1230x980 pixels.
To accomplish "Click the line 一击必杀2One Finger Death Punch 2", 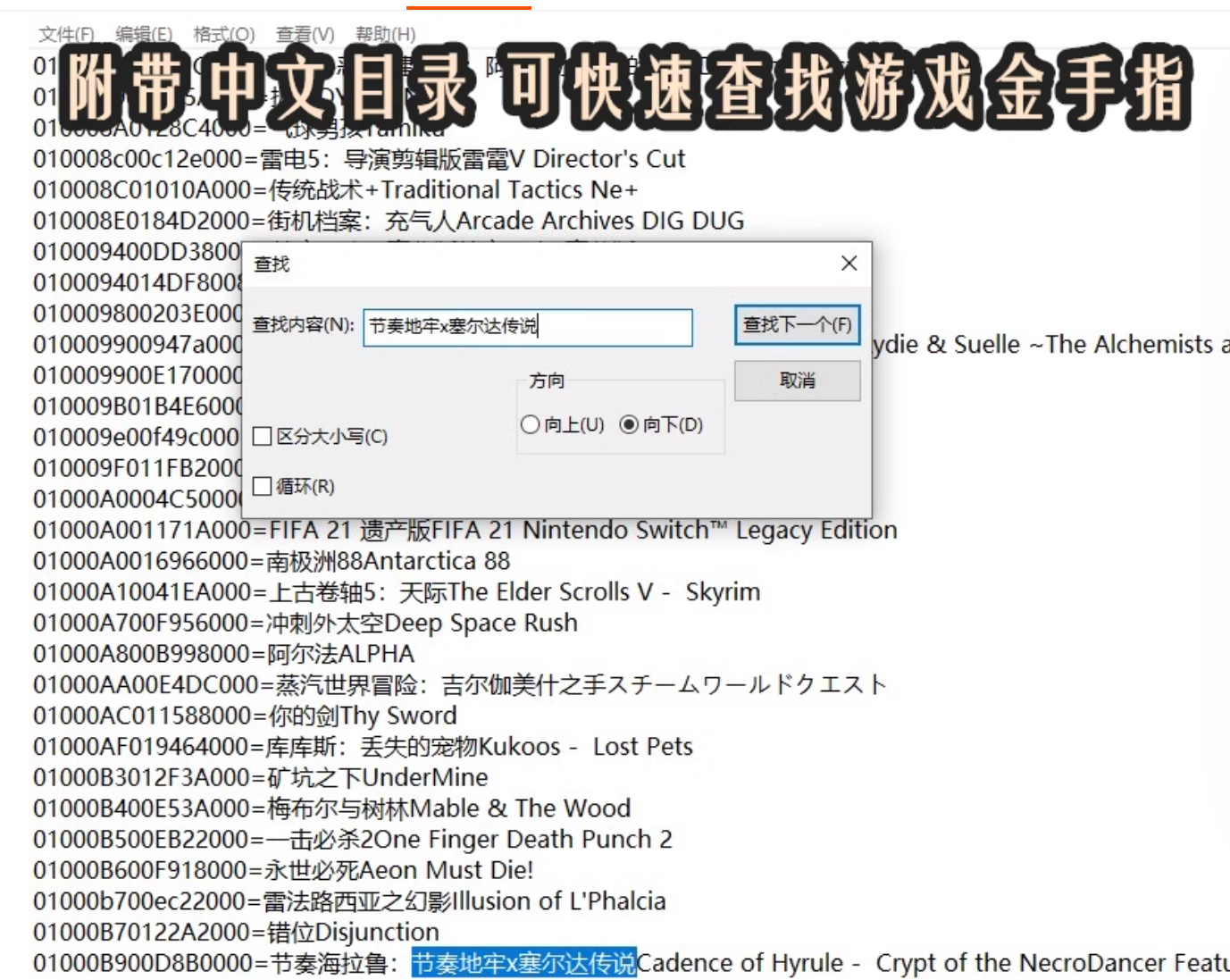I will [x=353, y=840].
